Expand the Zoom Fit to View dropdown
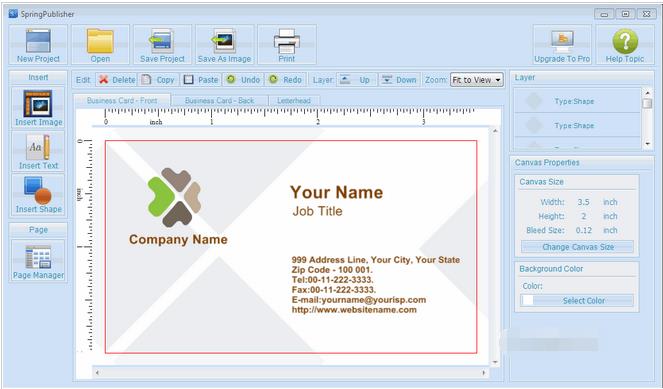 pyautogui.click(x=477, y=79)
